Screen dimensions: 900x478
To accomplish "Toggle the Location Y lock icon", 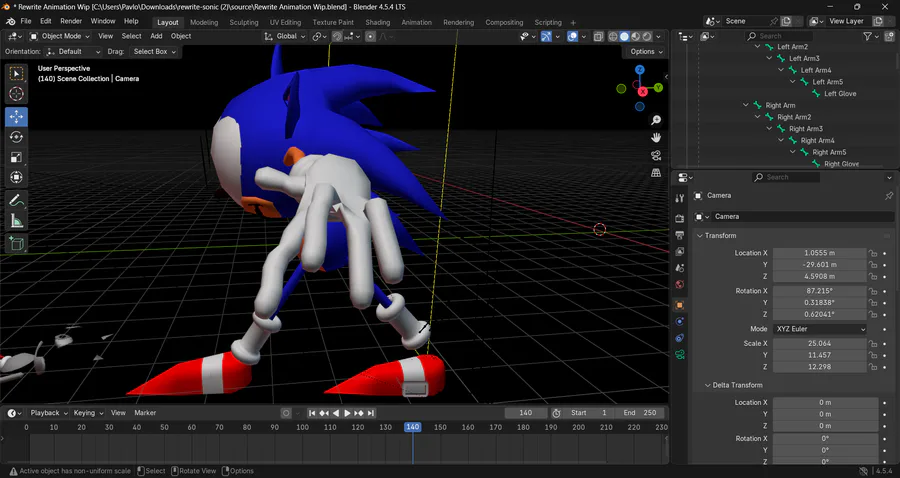I will [872, 265].
